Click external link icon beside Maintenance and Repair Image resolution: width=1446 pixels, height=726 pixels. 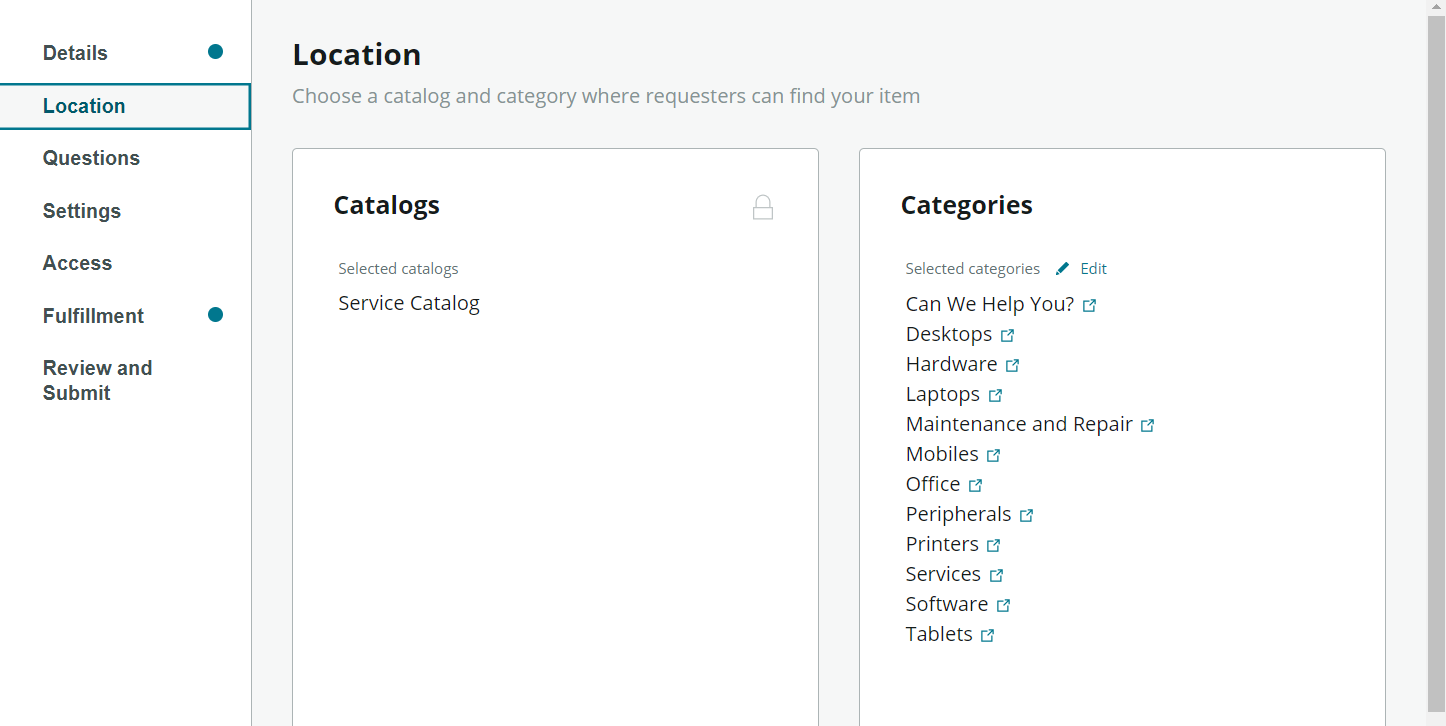1147,426
